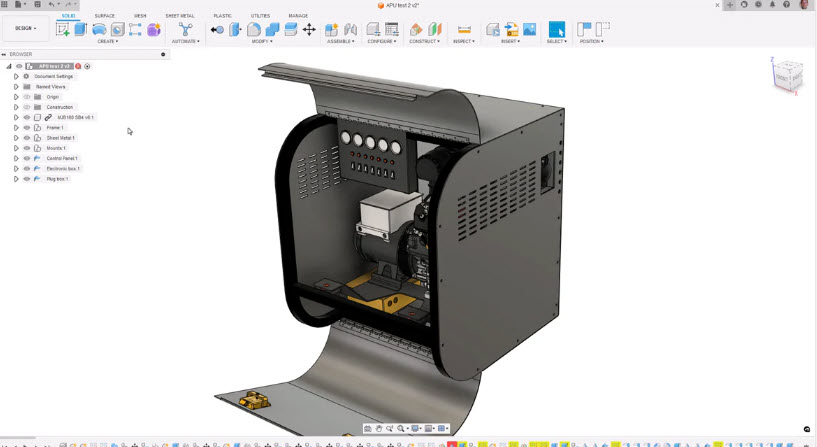Select the Create Sketch tool
Screen dimensions: 817x447
63,29
